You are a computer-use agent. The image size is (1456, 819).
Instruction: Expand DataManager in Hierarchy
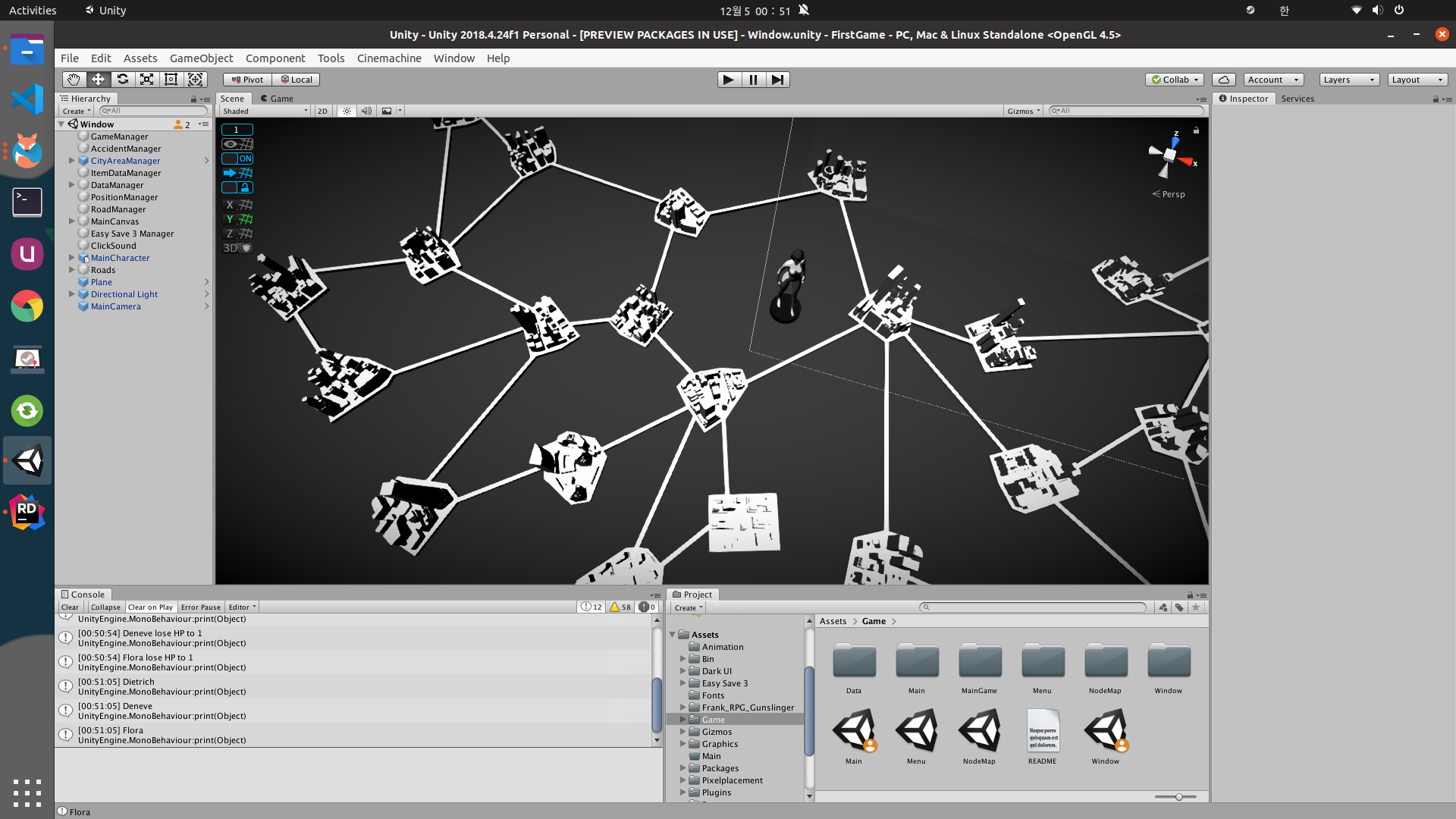click(72, 185)
